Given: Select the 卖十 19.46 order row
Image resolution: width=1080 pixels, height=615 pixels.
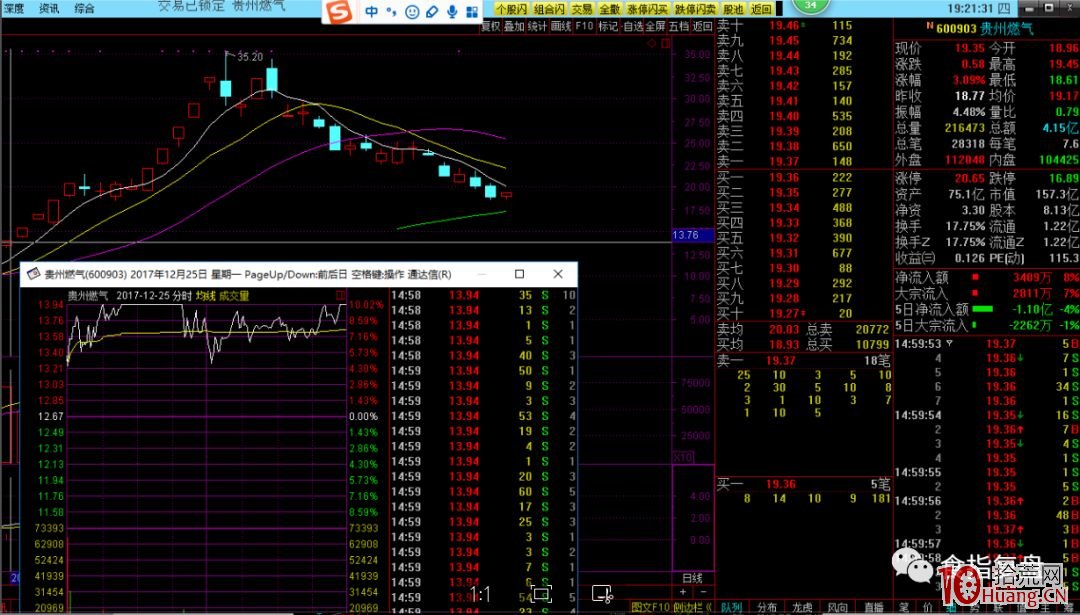Looking at the screenshot, I should pyautogui.click(x=804, y=25).
